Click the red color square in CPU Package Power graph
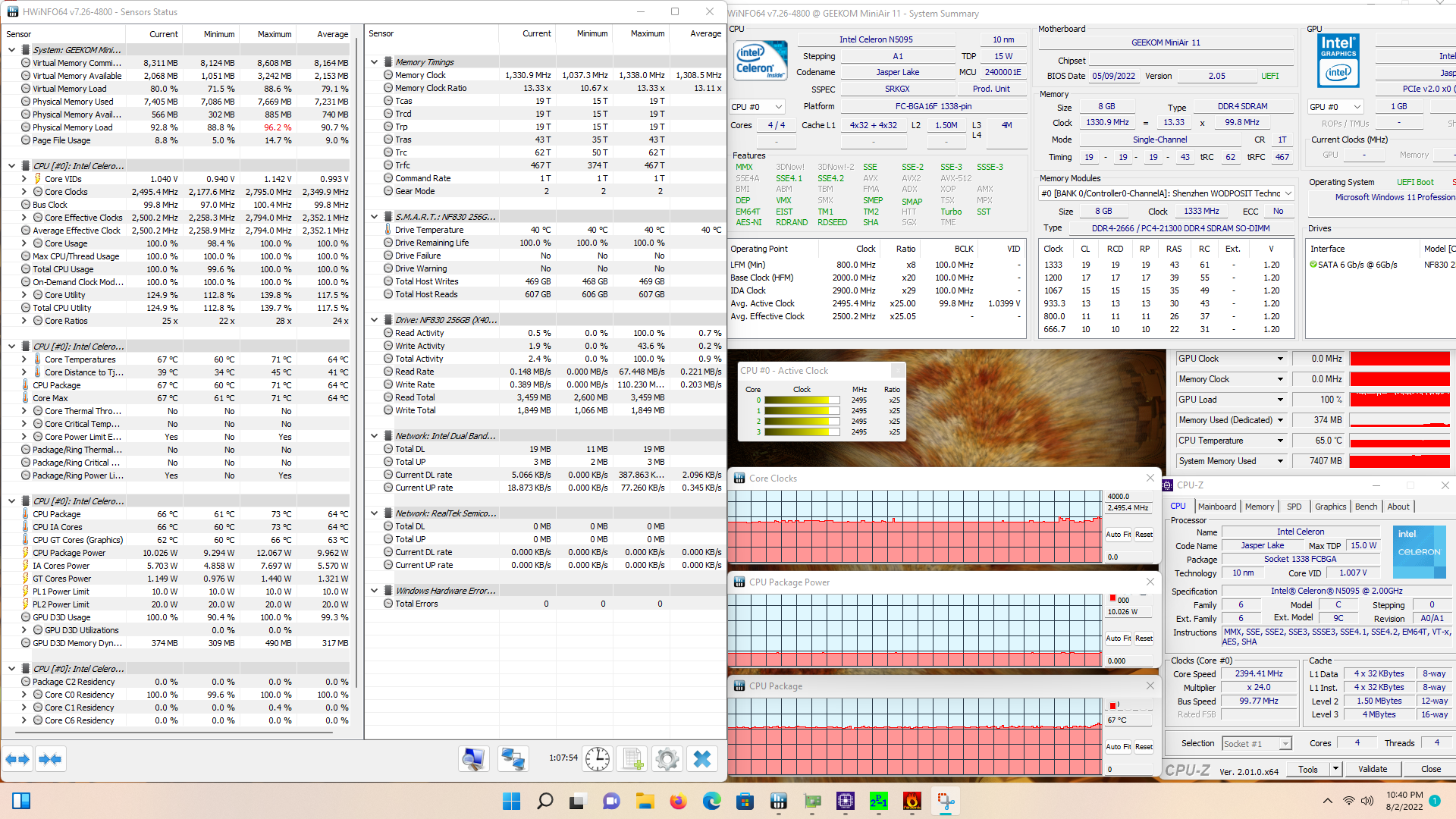The image size is (1456, 819). [1112, 598]
